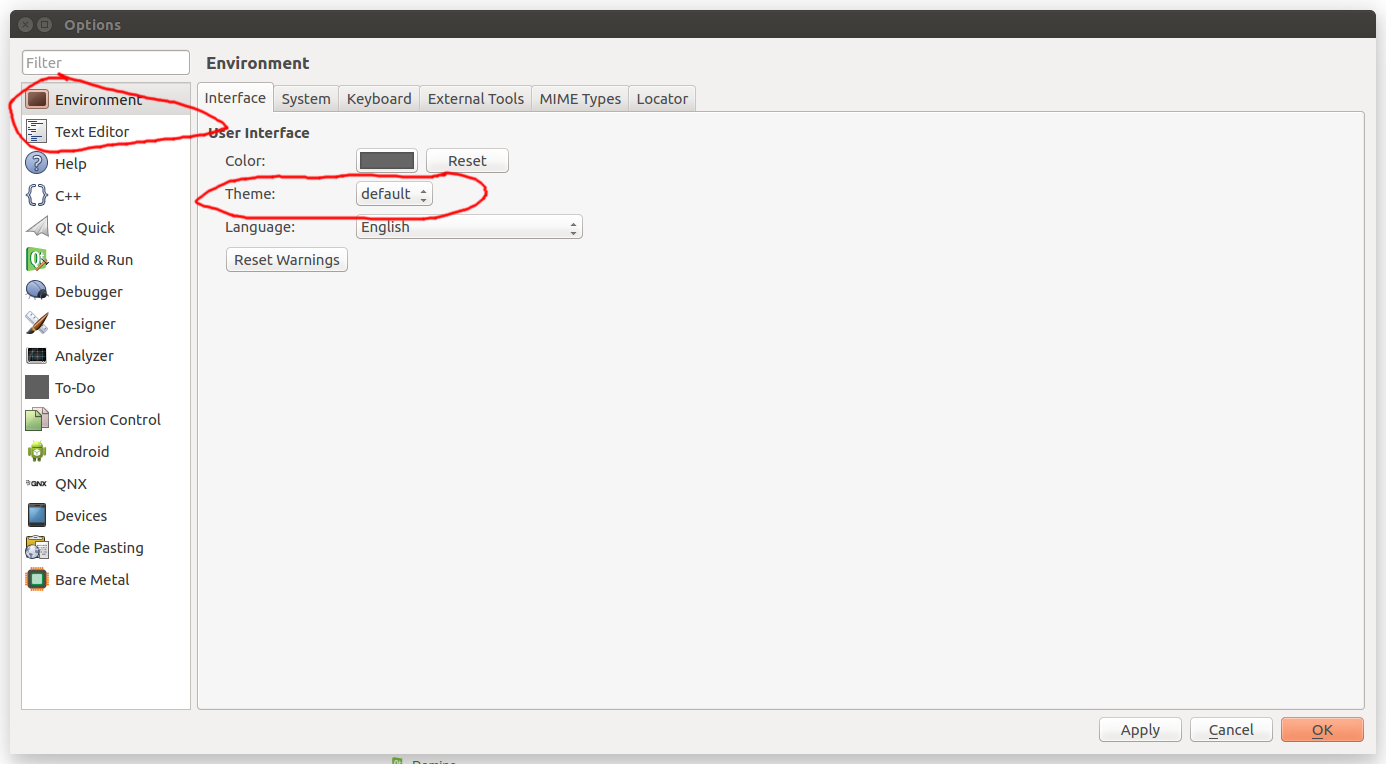
Task: Click the Reset Warnings button
Action: tap(287, 260)
